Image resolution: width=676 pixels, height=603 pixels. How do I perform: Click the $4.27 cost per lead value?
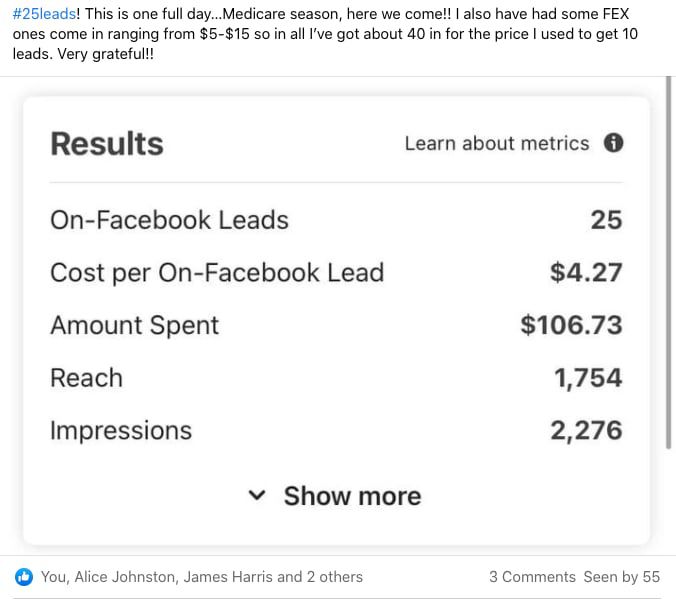[586, 273]
